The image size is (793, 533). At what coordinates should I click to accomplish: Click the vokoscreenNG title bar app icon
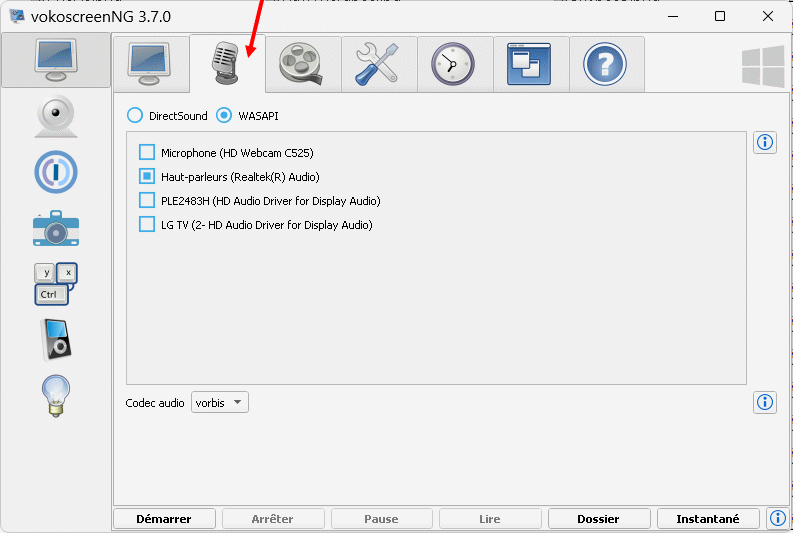tap(17, 16)
